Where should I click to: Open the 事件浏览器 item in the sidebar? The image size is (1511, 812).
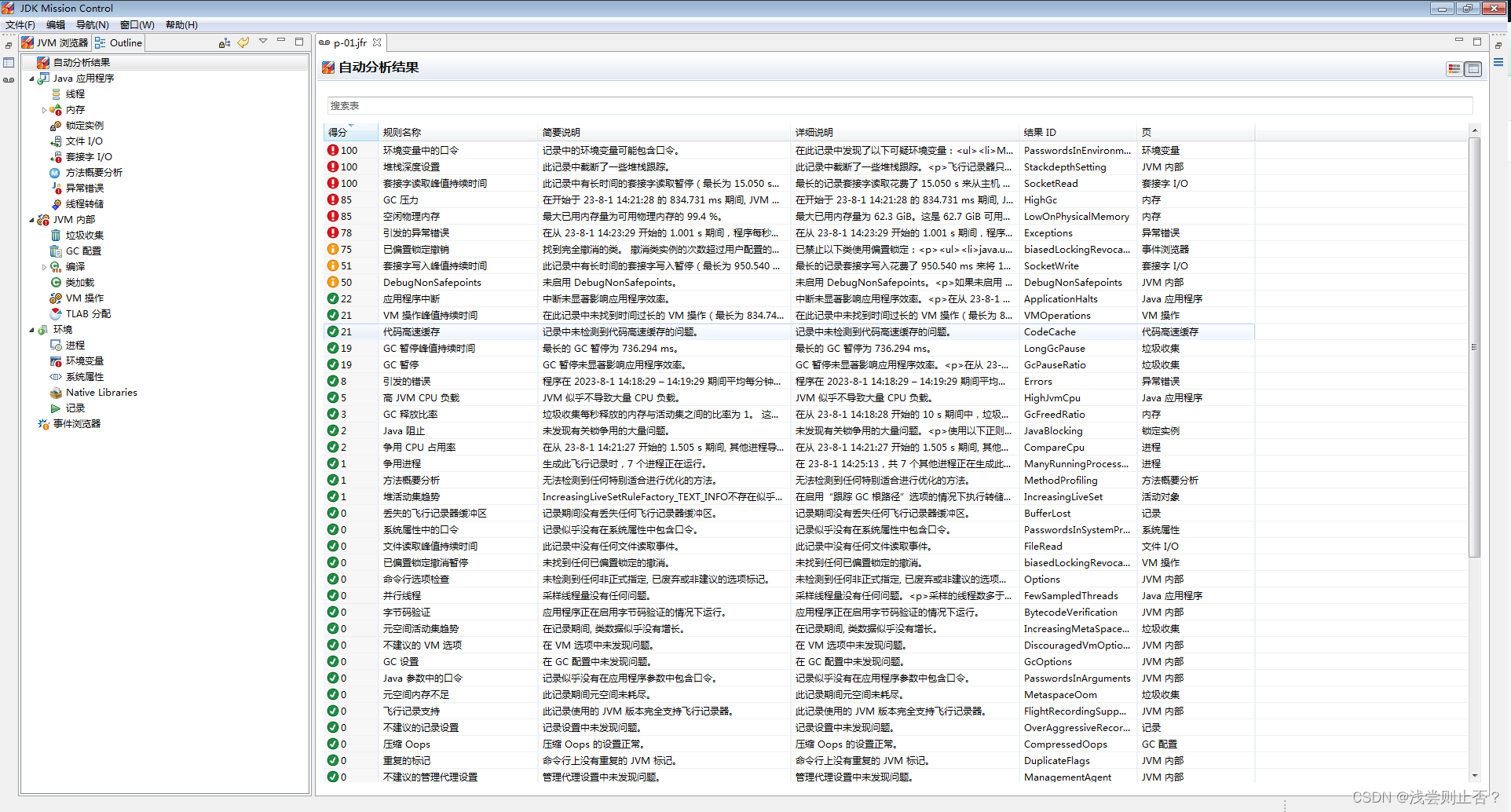pos(77,423)
